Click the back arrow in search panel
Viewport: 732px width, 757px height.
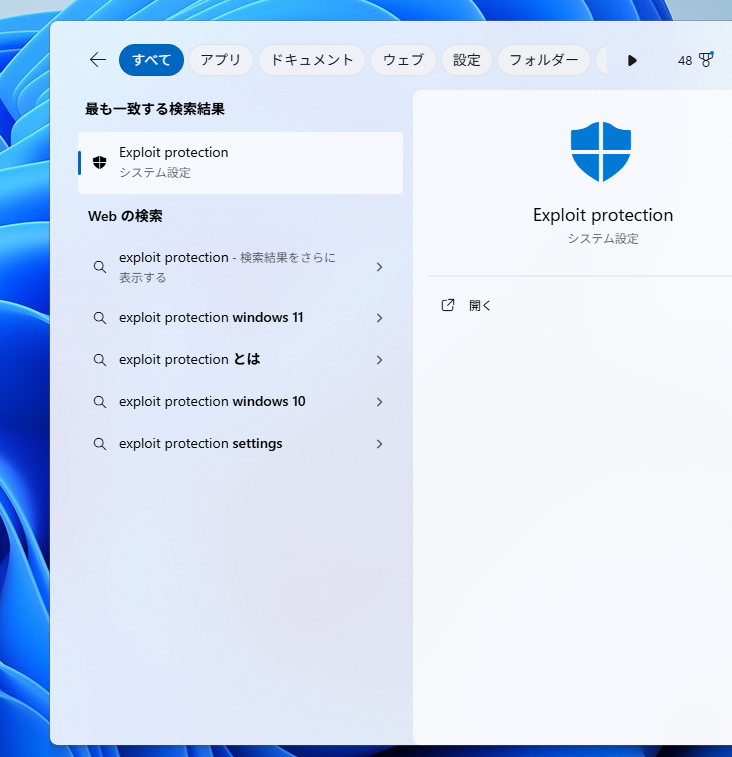pyautogui.click(x=97, y=60)
